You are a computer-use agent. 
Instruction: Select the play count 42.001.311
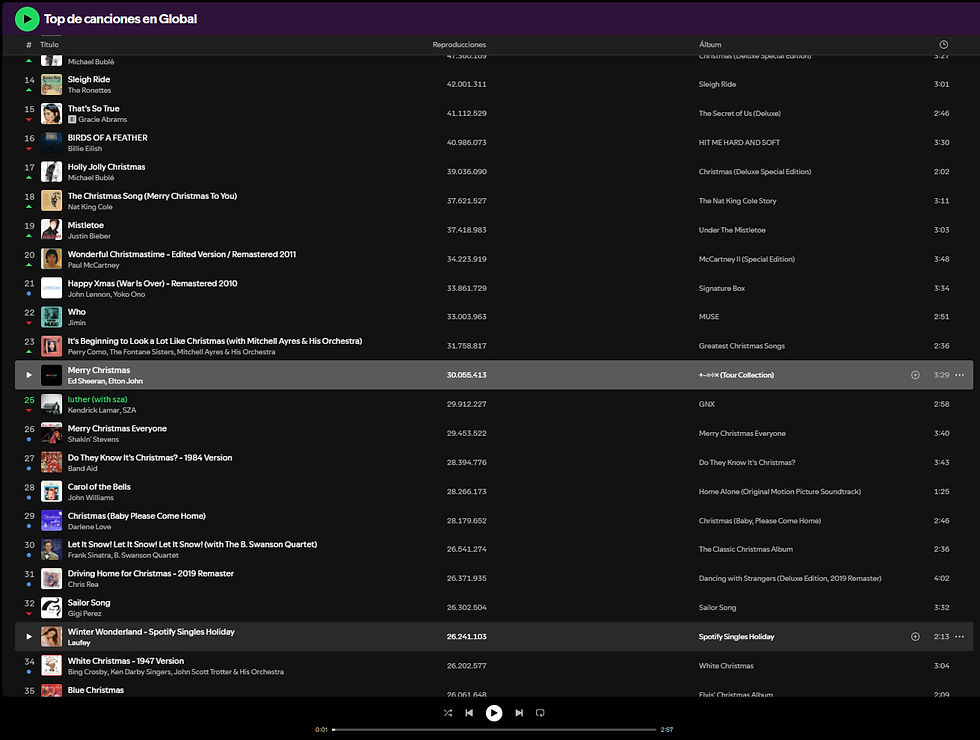coord(466,84)
